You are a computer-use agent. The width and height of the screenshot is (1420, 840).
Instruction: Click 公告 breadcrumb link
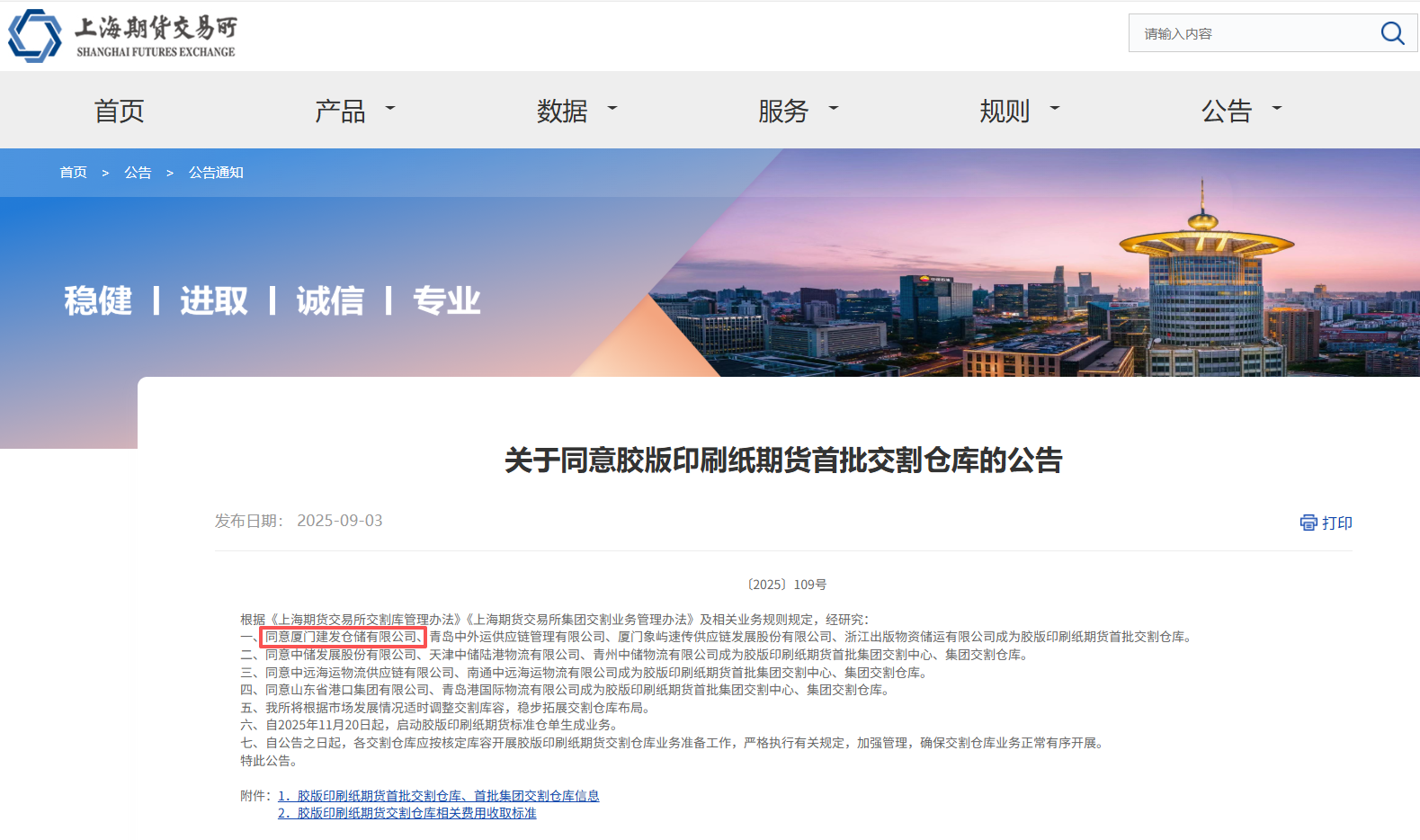[x=138, y=173]
